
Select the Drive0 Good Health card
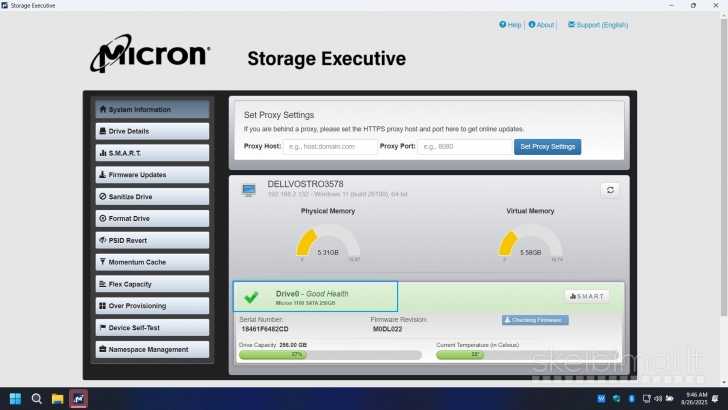315,296
